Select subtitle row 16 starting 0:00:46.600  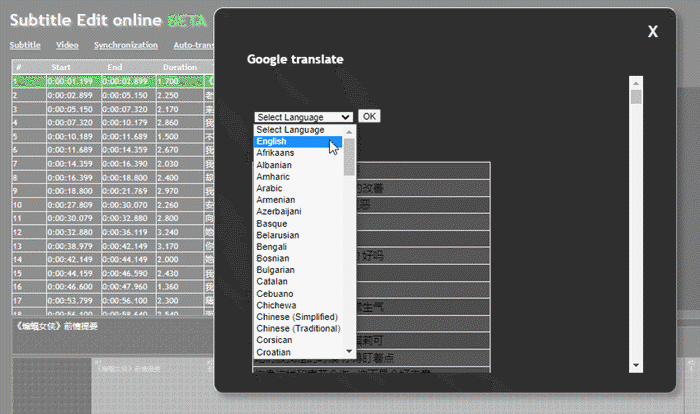(x=113, y=286)
